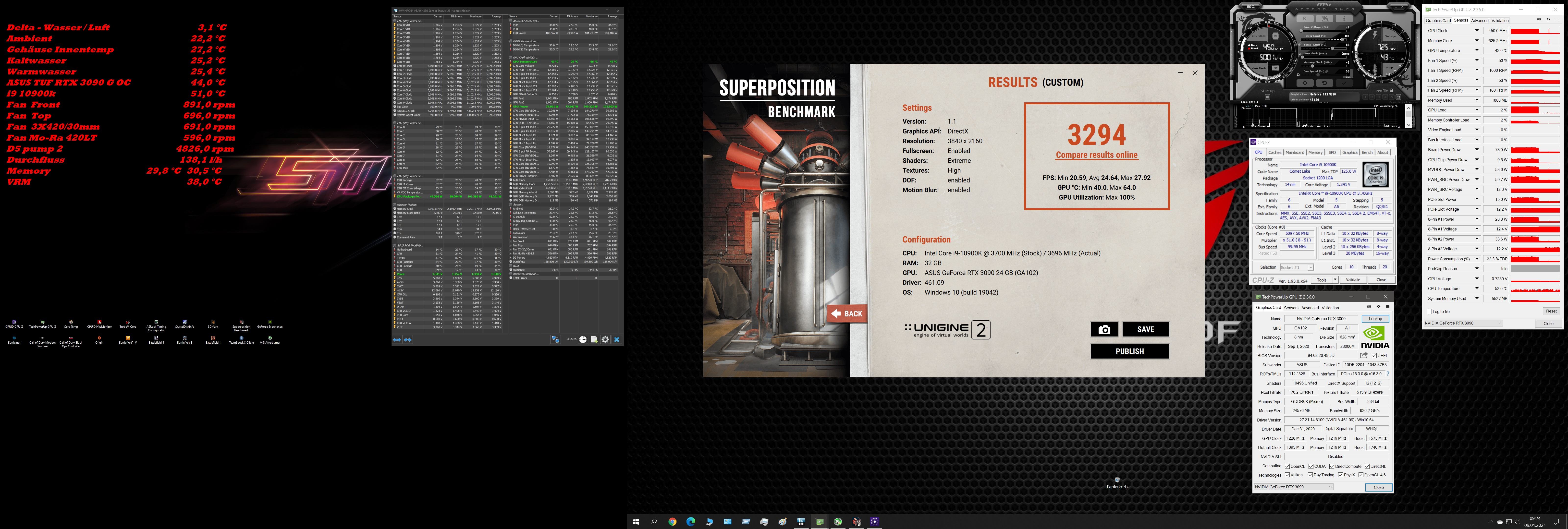Open MSI Afterburner OC scanner button
Screen dimensions: 1568x529
pos(1251,7)
